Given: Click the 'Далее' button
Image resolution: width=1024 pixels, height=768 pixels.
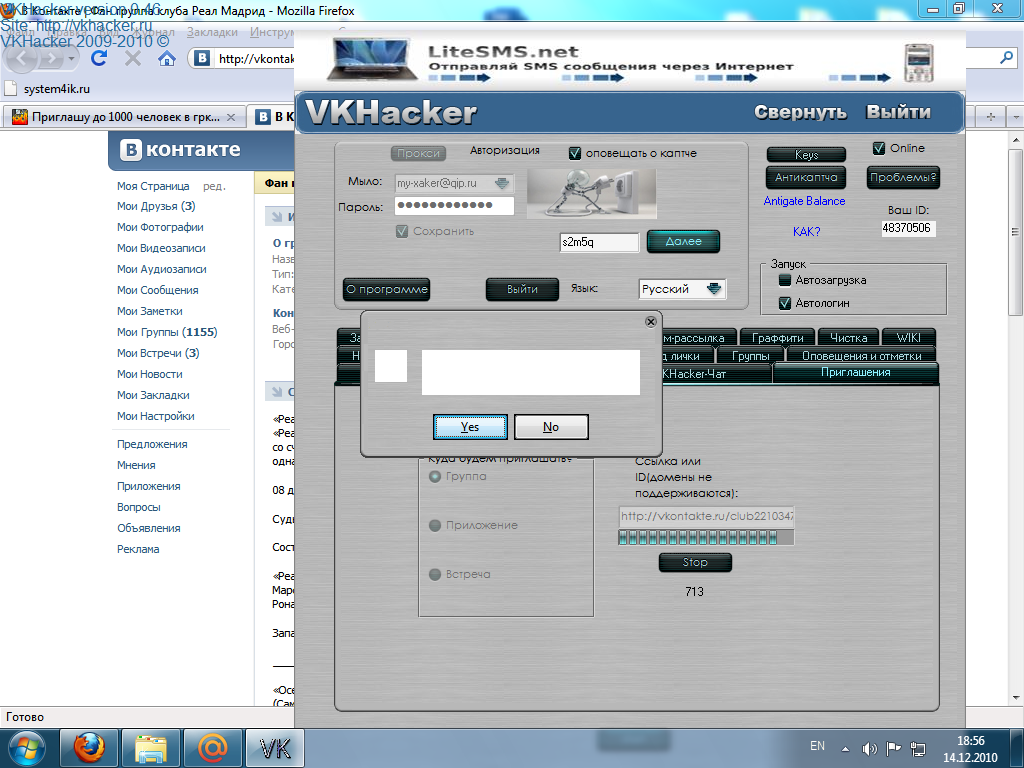Looking at the screenshot, I should pyautogui.click(x=683, y=242).
